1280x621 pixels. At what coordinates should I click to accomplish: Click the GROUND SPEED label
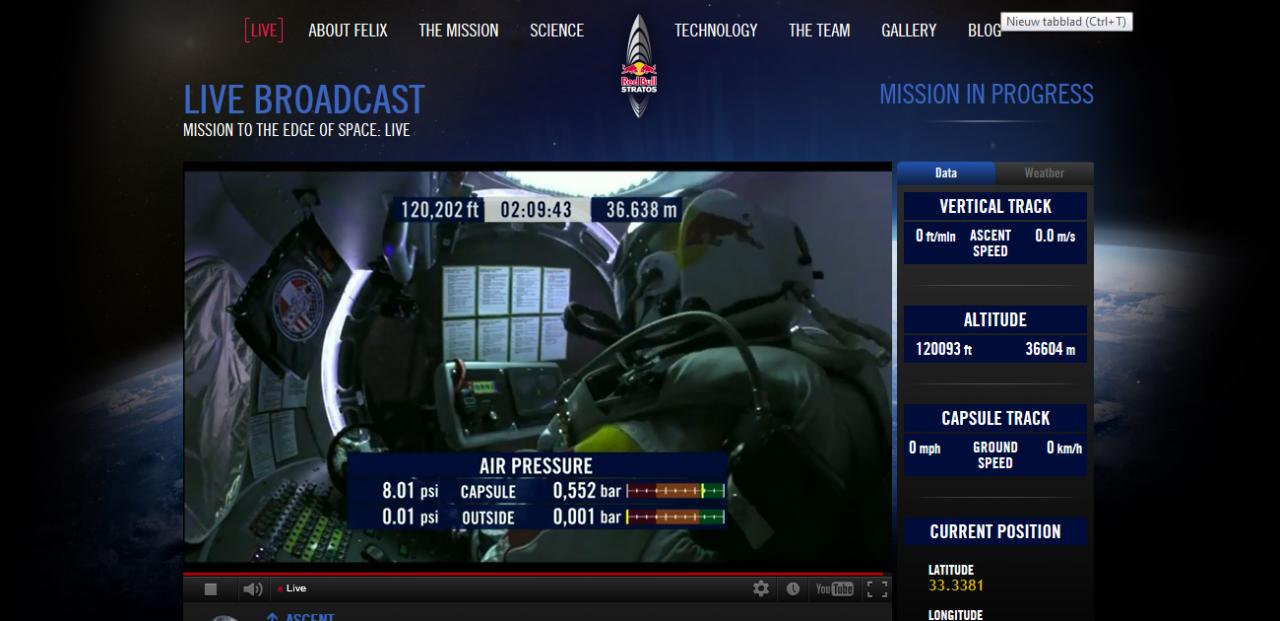[x=995, y=455]
